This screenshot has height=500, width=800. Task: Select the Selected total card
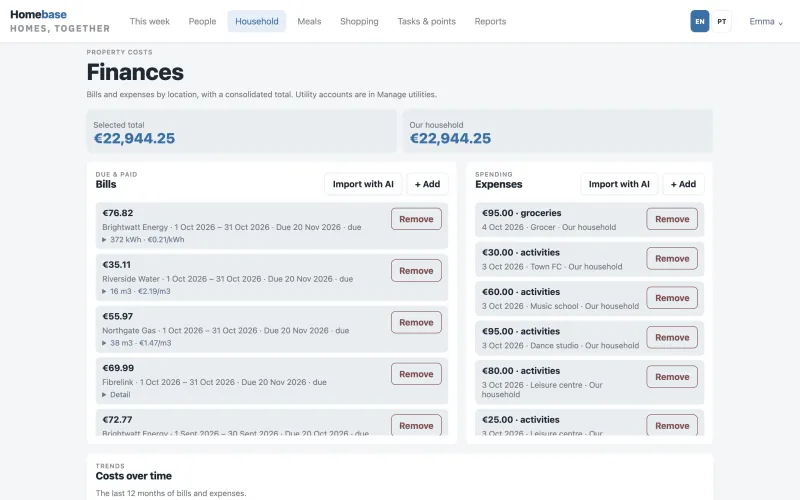(x=241, y=131)
